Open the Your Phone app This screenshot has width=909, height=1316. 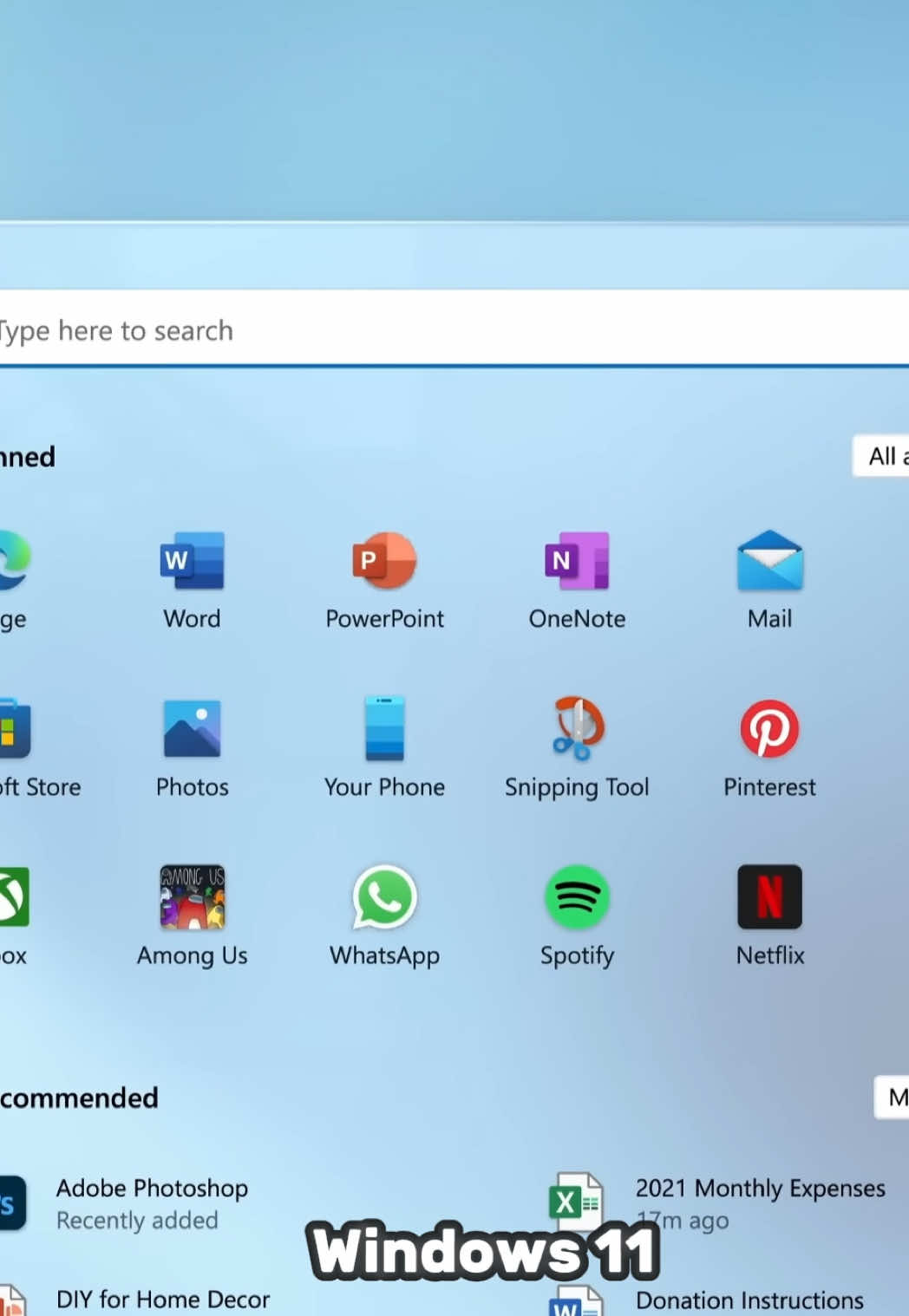pos(384,729)
